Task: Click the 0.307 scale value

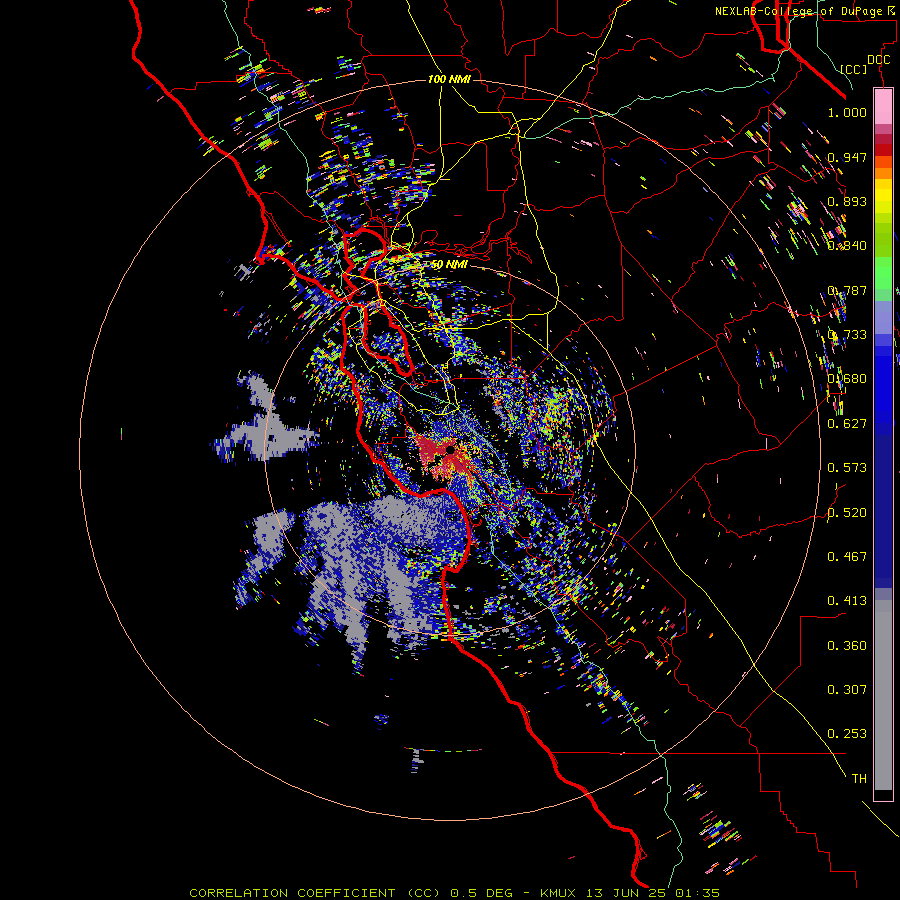Action: coord(847,690)
